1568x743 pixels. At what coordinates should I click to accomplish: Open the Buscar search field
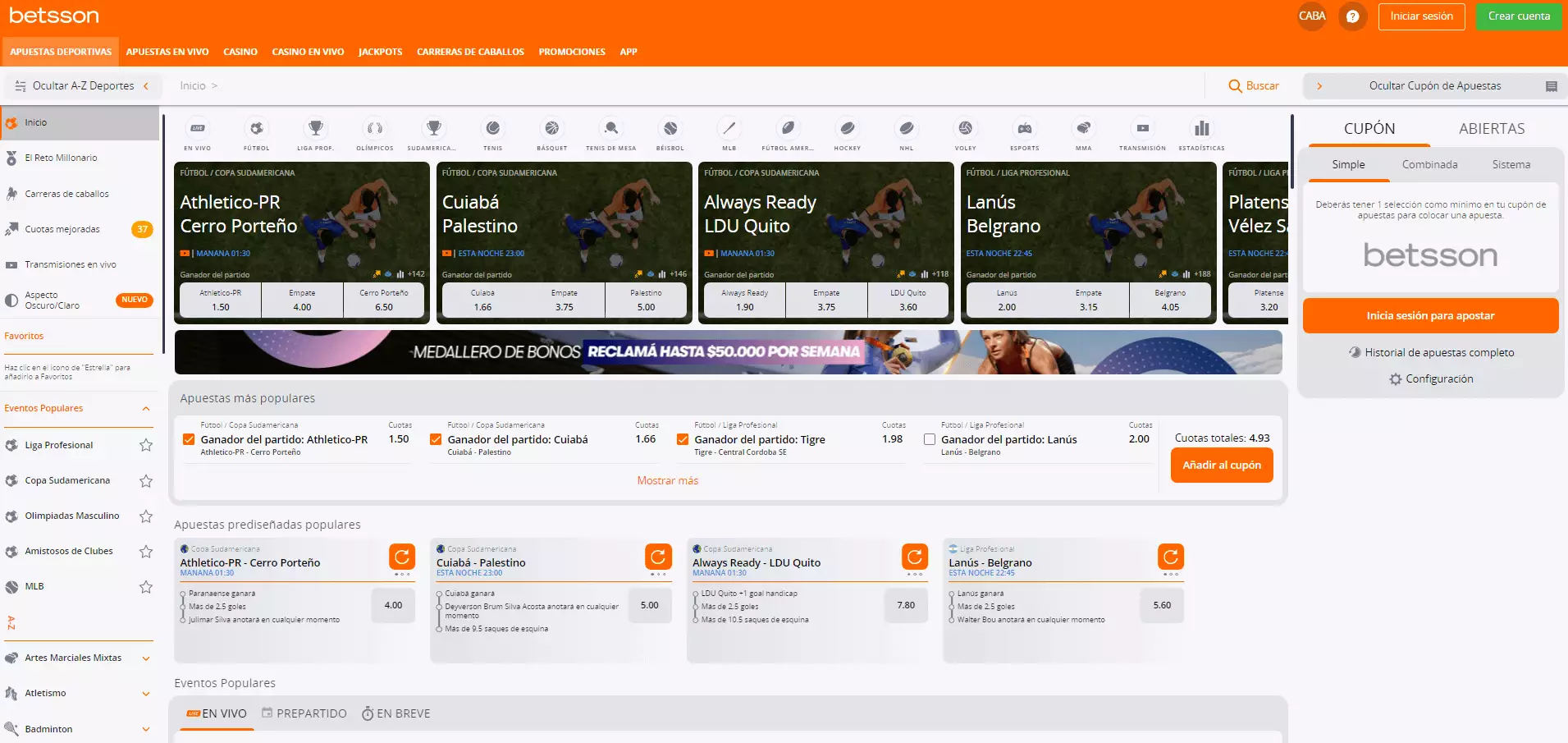click(1254, 85)
